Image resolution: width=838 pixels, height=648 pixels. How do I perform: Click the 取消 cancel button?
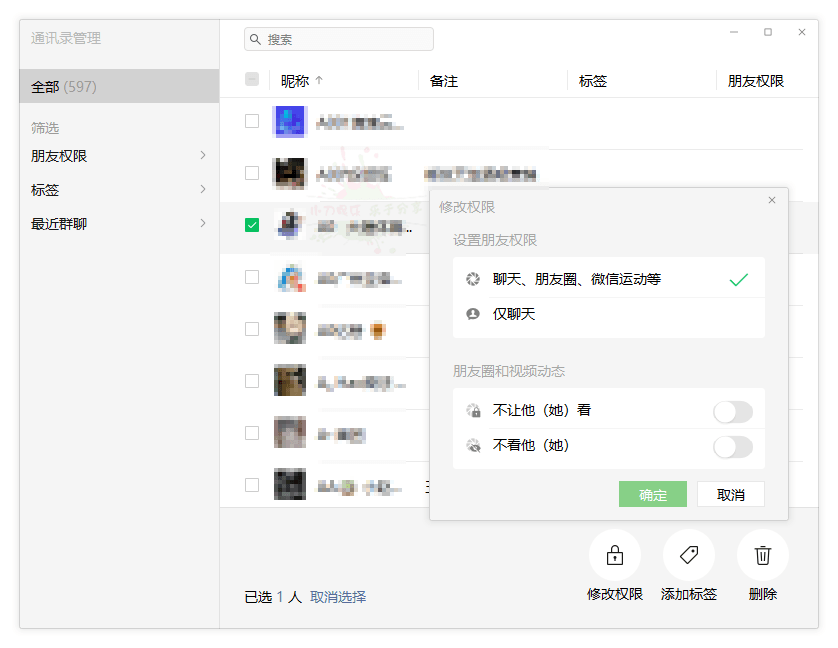(730, 494)
